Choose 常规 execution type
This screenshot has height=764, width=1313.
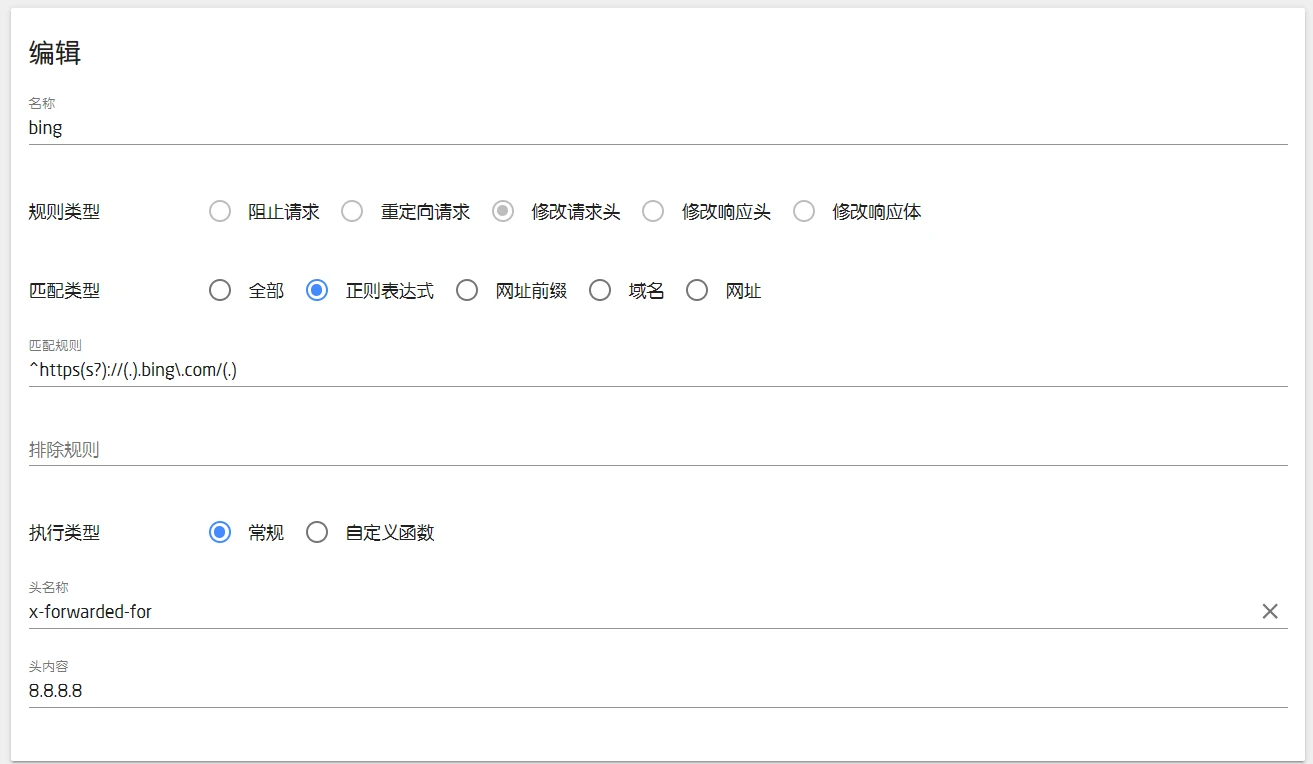pos(220,533)
